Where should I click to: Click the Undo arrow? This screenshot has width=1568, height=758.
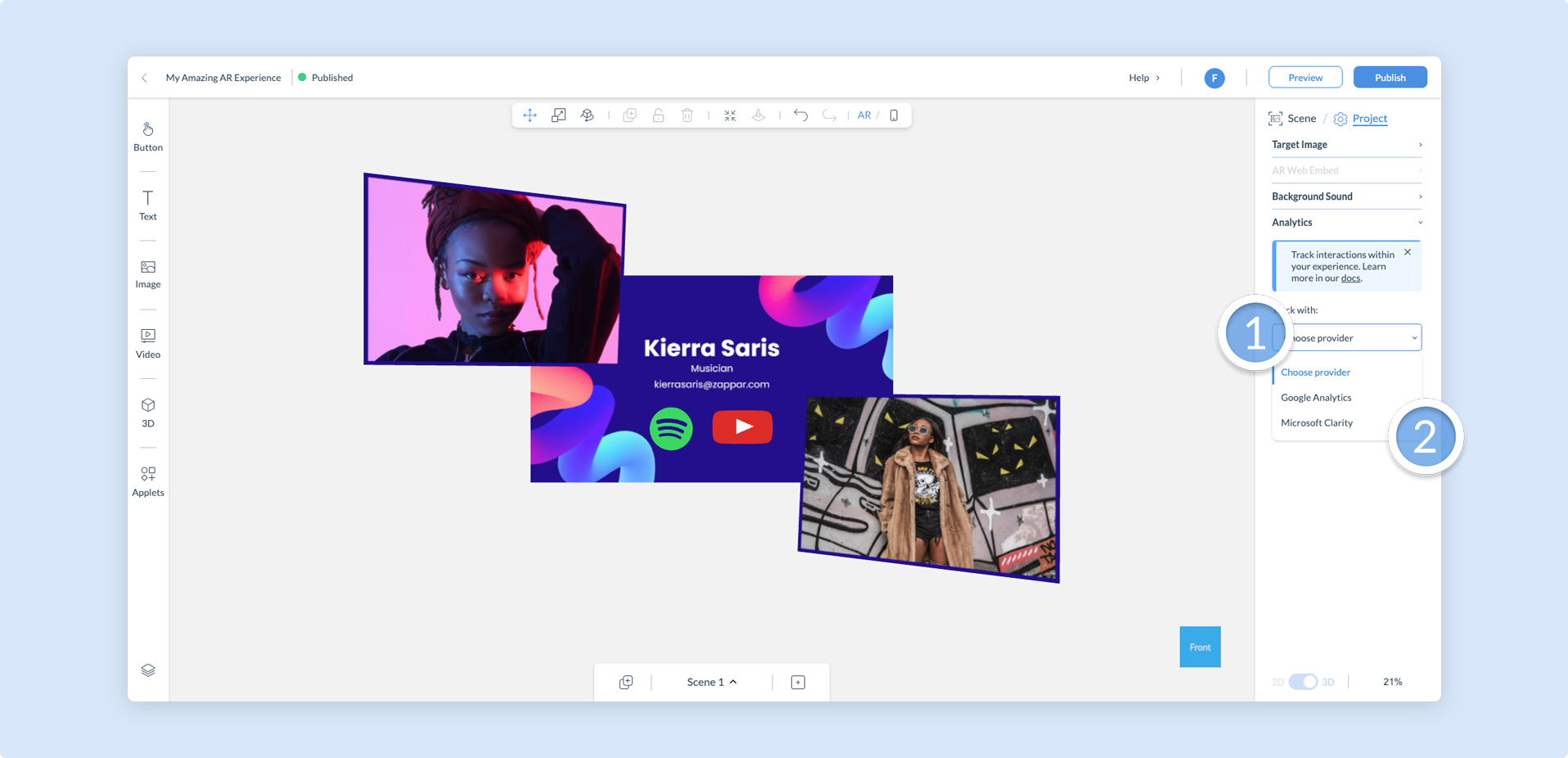[800, 115]
